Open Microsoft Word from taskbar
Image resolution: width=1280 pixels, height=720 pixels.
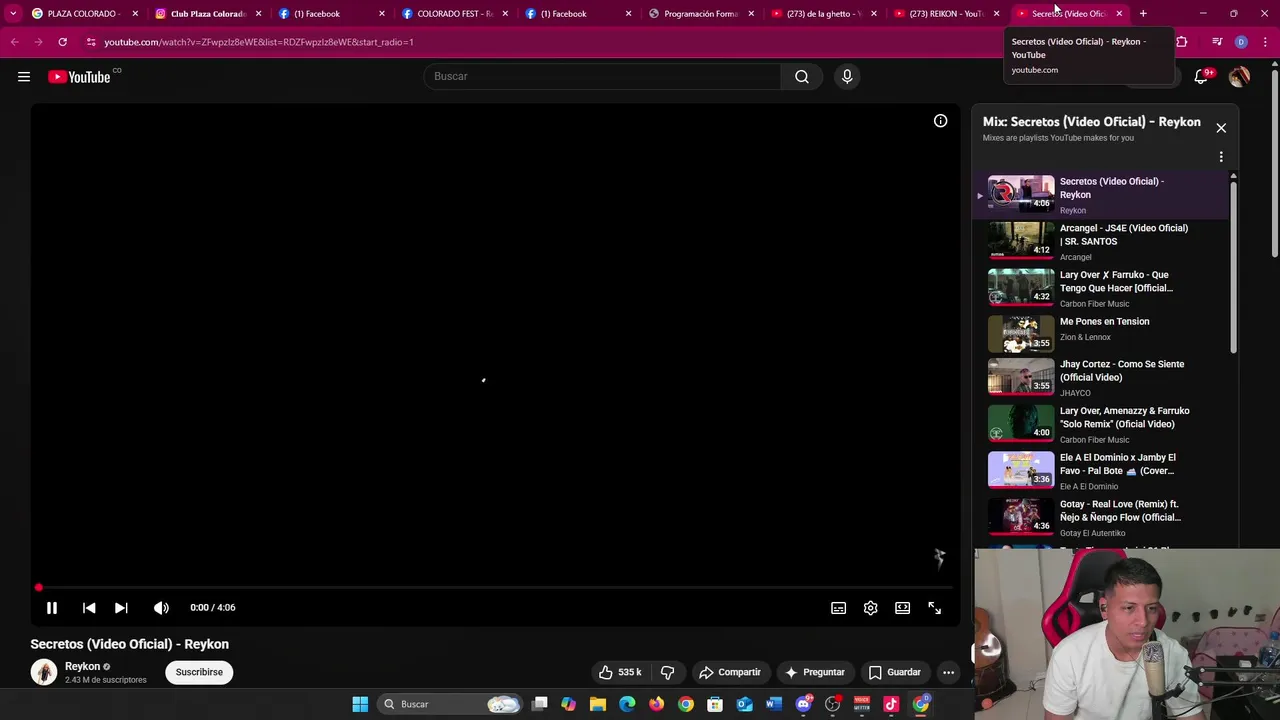click(774, 704)
